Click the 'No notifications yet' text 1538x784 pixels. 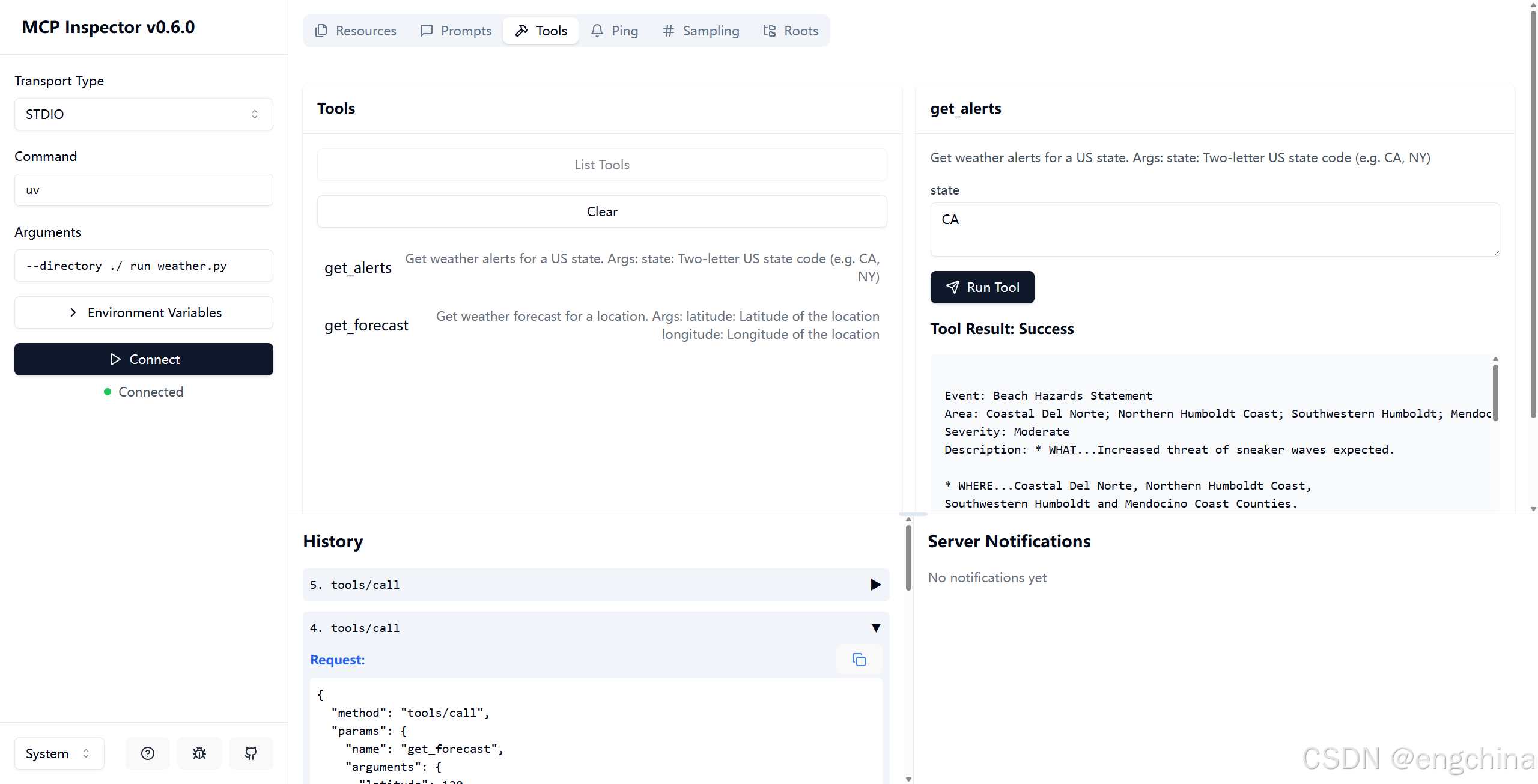(987, 577)
